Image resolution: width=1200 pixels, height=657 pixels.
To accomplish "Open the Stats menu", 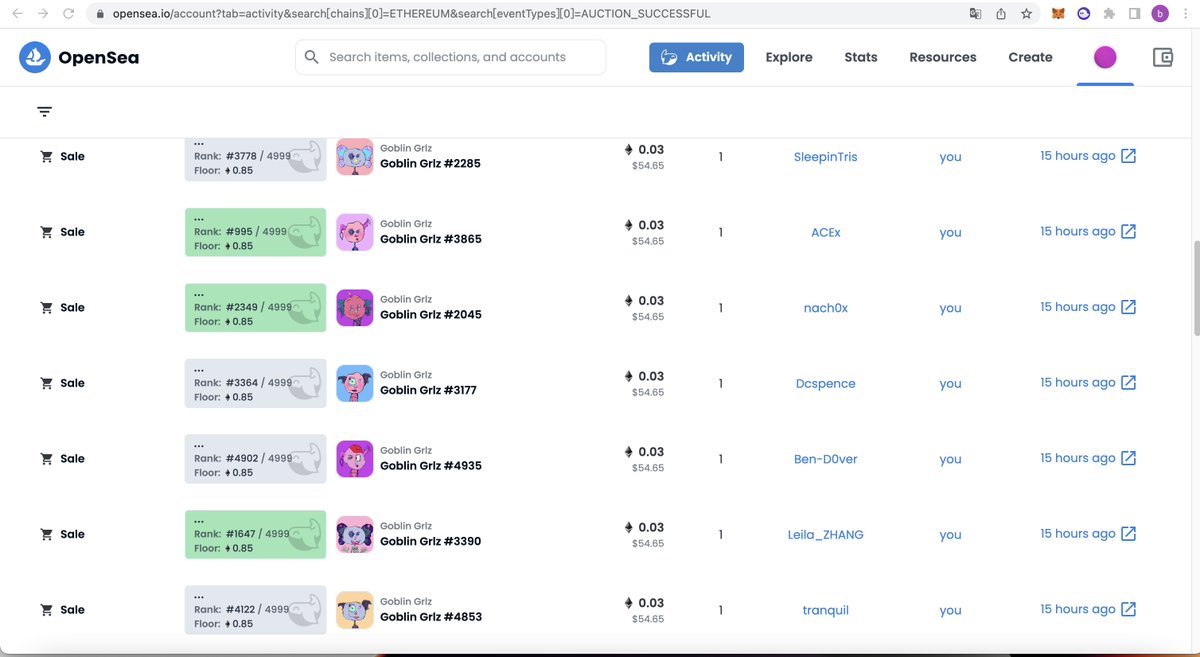I will pos(861,57).
